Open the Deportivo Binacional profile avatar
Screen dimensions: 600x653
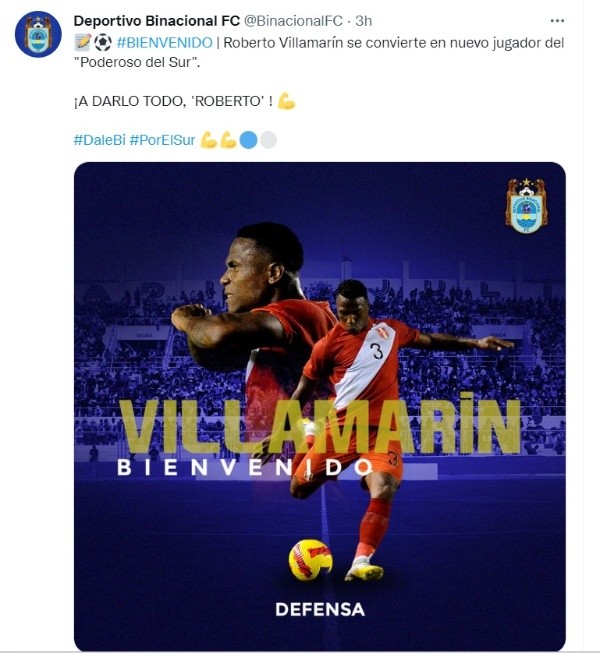(x=38, y=35)
